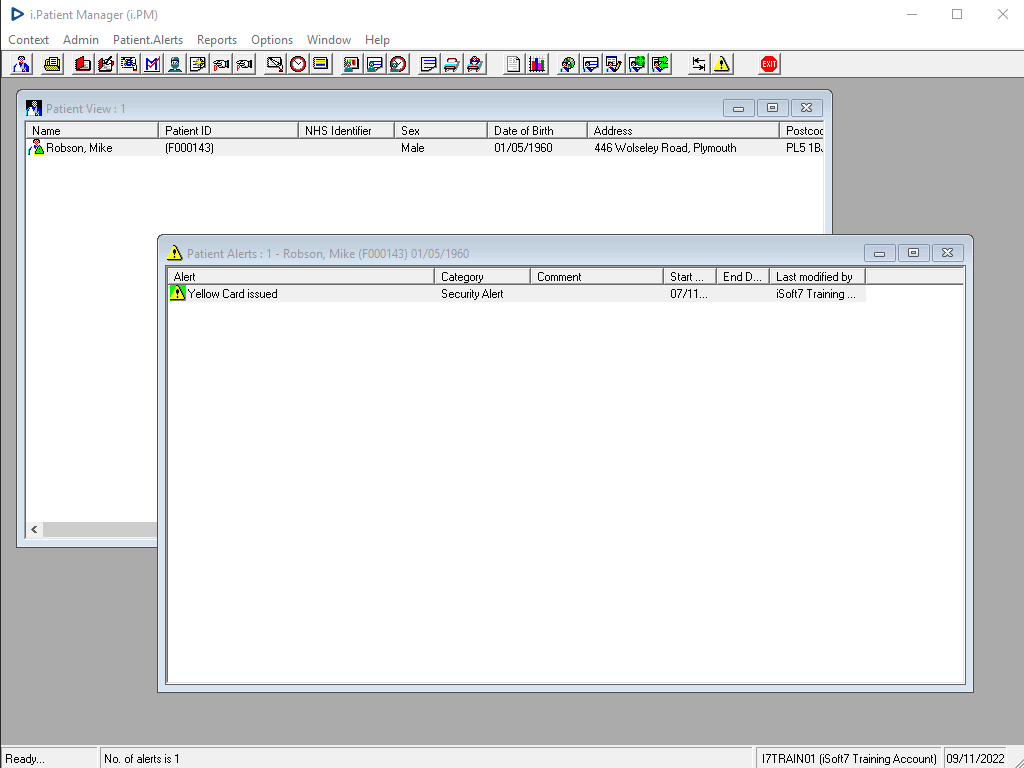Click the empty hospital bed icon

tap(452, 64)
